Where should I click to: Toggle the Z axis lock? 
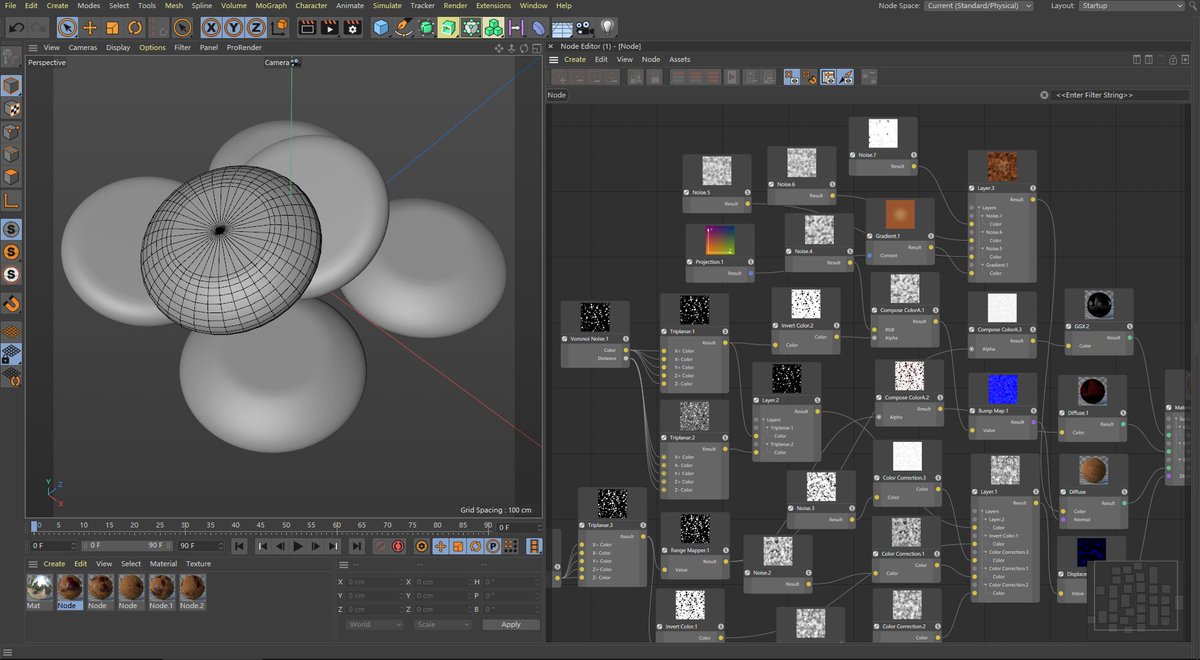[x=257, y=27]
